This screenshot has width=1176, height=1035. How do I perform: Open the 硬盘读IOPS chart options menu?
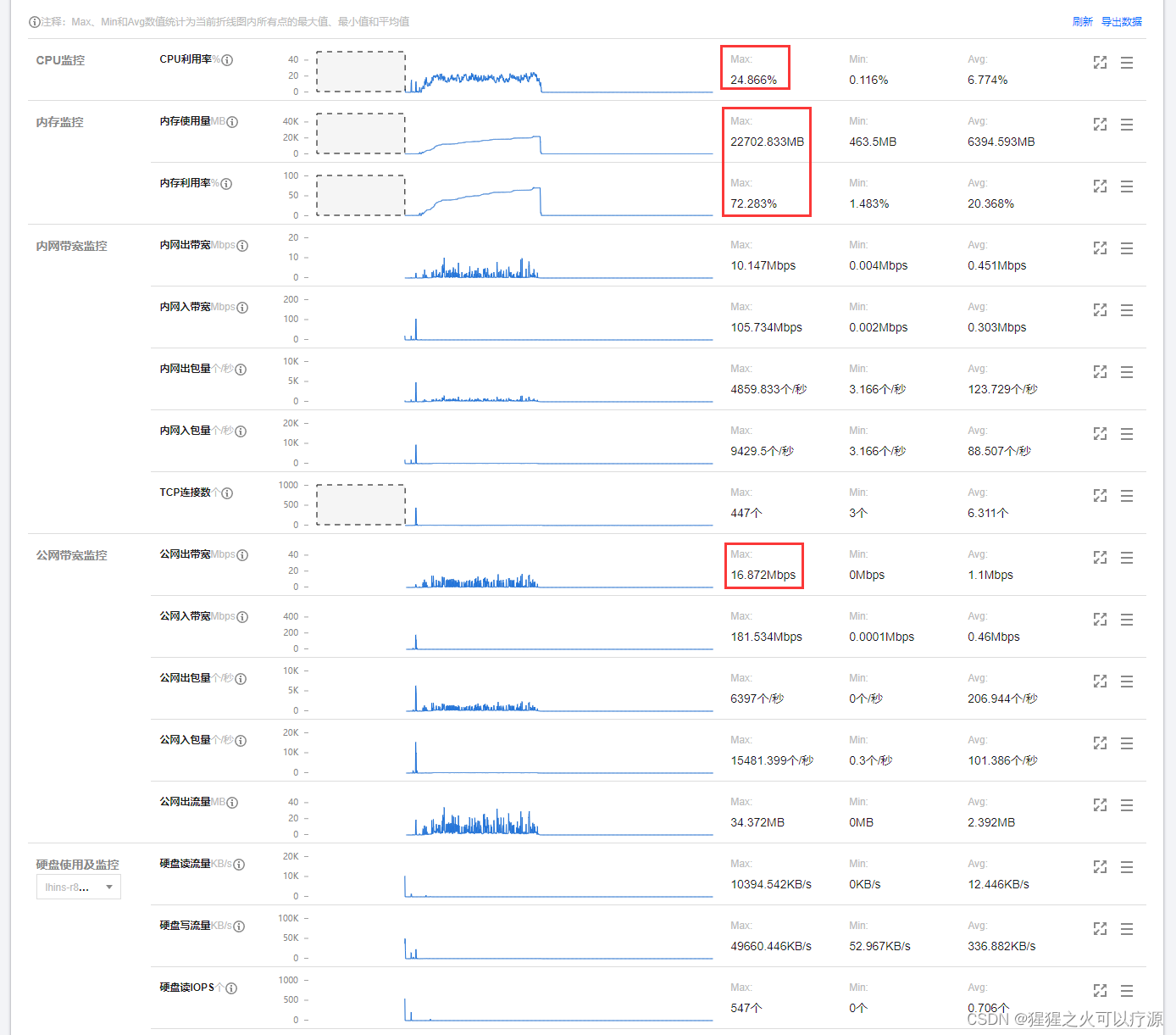click(1127, 991)
